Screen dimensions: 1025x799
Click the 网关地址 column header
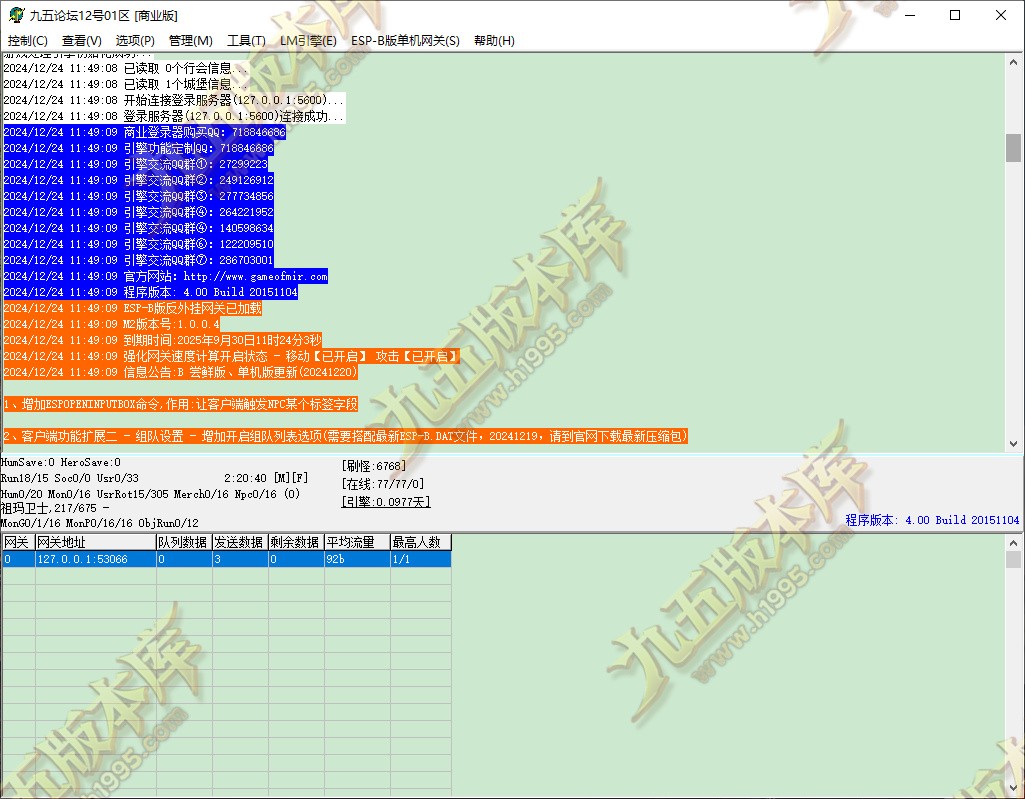pyautogui.click(x=95, y=542)
